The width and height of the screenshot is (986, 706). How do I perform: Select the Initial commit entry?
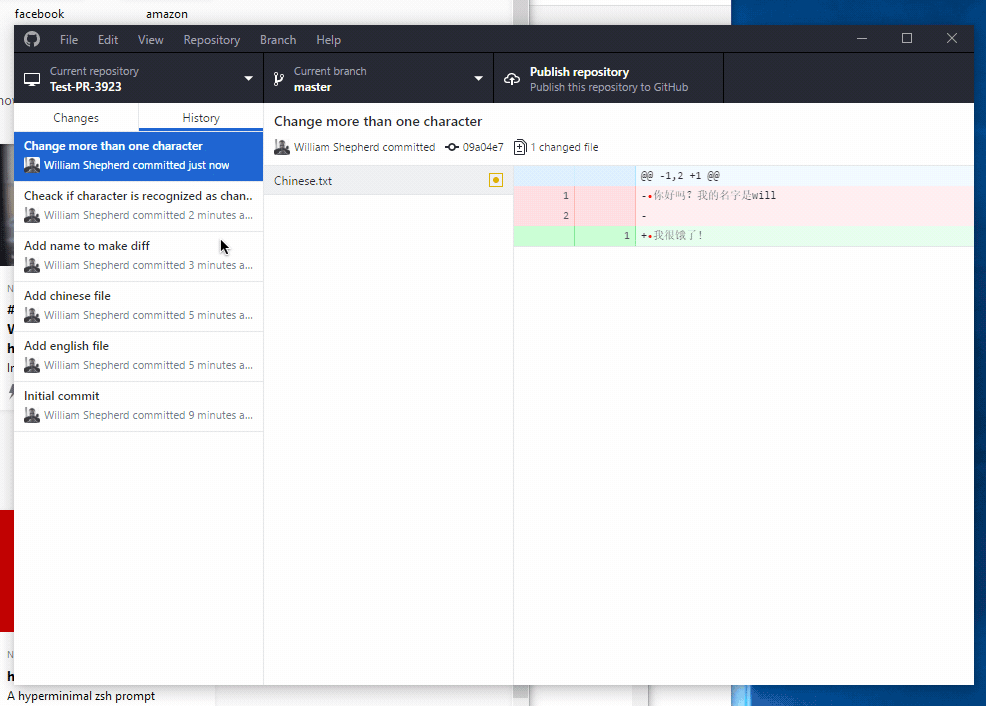(138, 403)
